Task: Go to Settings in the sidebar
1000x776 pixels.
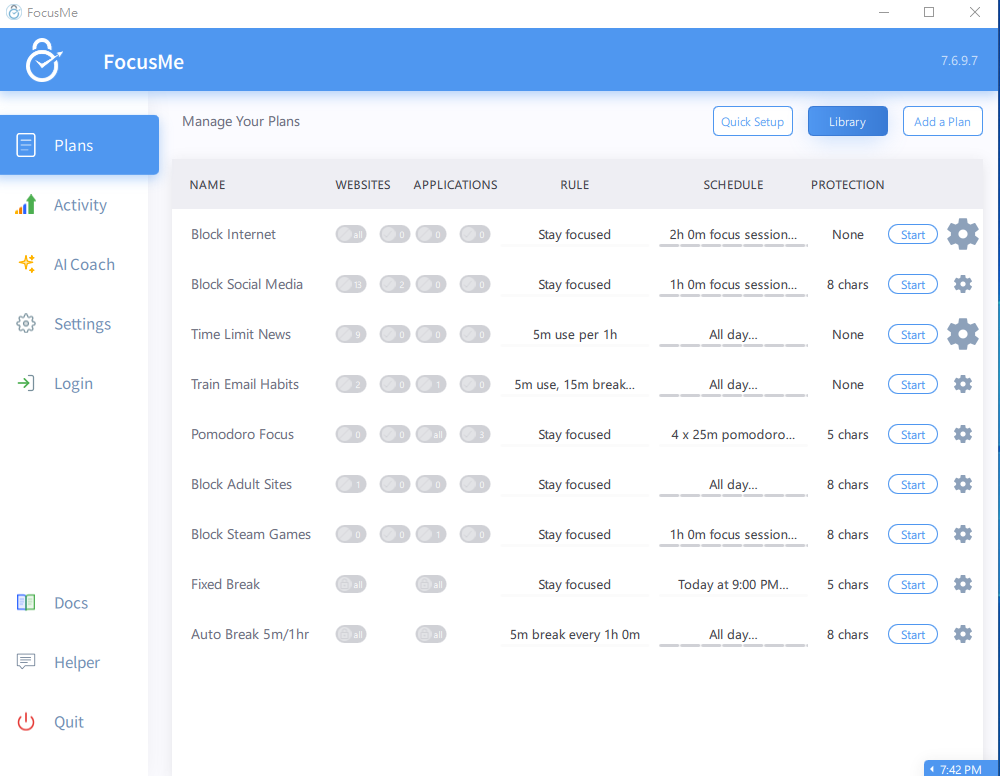Action: (x=82, y=324)
